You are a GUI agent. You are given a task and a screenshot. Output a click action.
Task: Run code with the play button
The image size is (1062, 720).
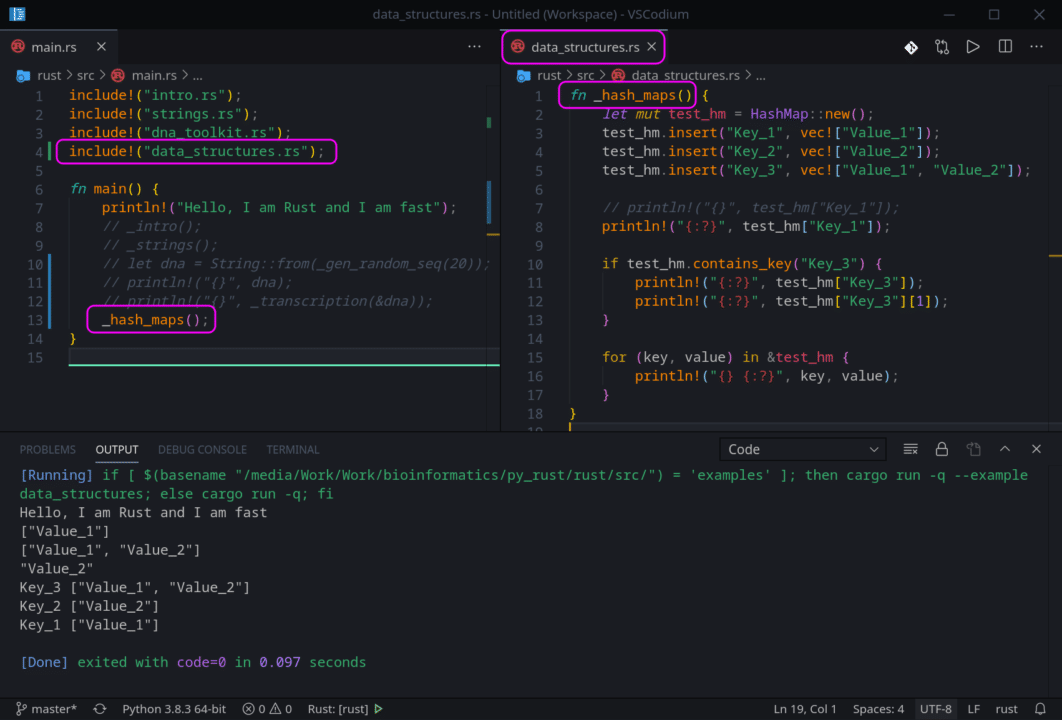[973, 47]
